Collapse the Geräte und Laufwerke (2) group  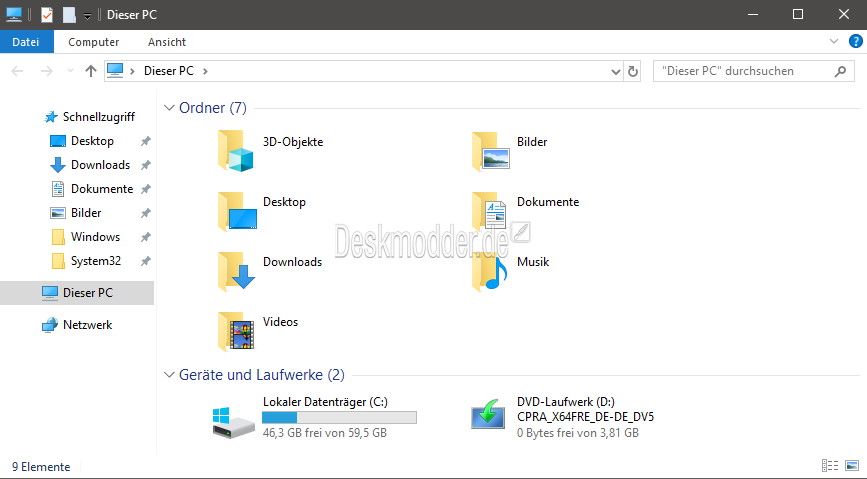click(169, 375)
